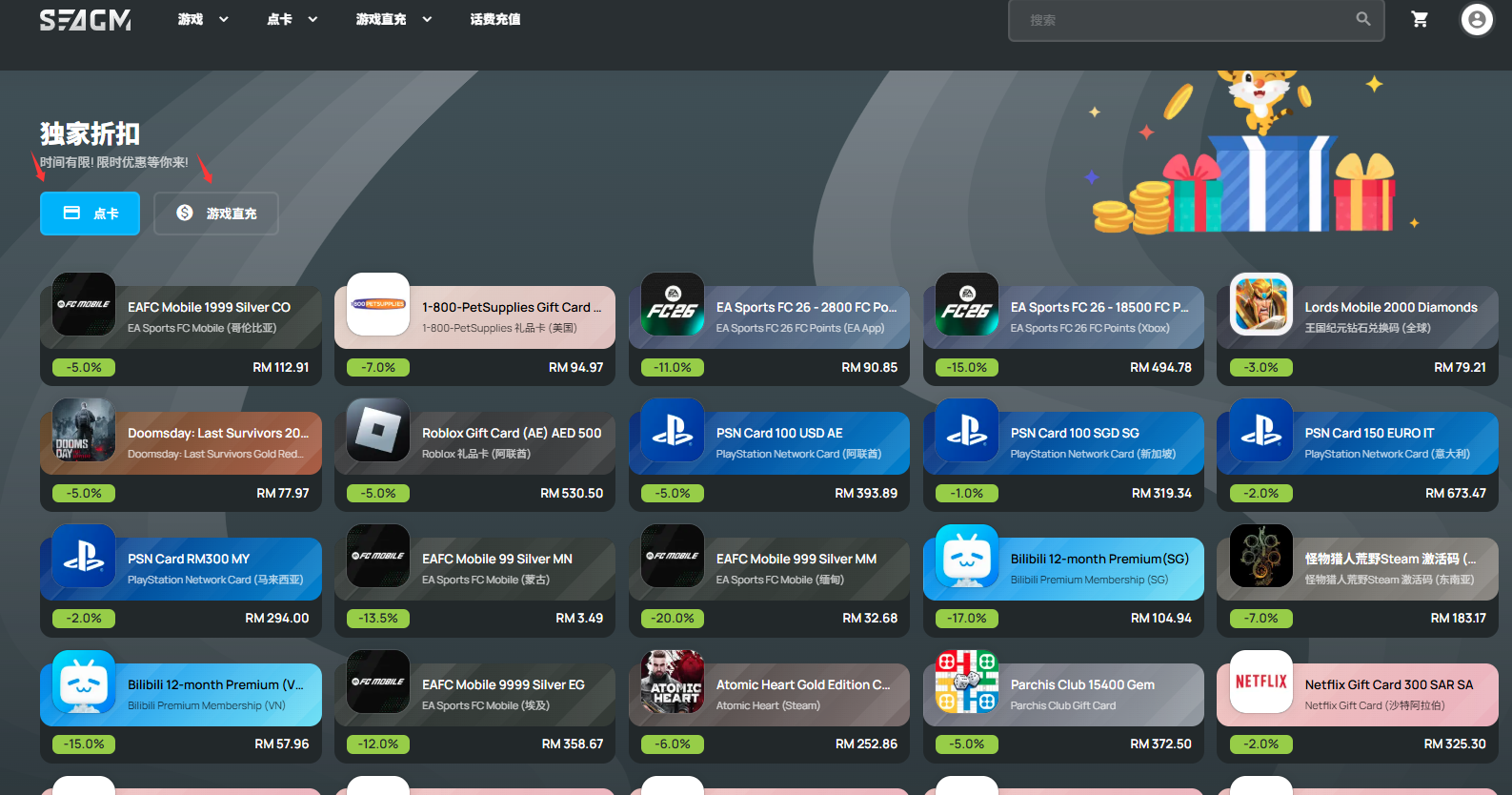Image resolution: width=1512 pixels, height=795 pixels.
Task: Click the RM 79.21 price
Action: click(x=1460, y=367)
